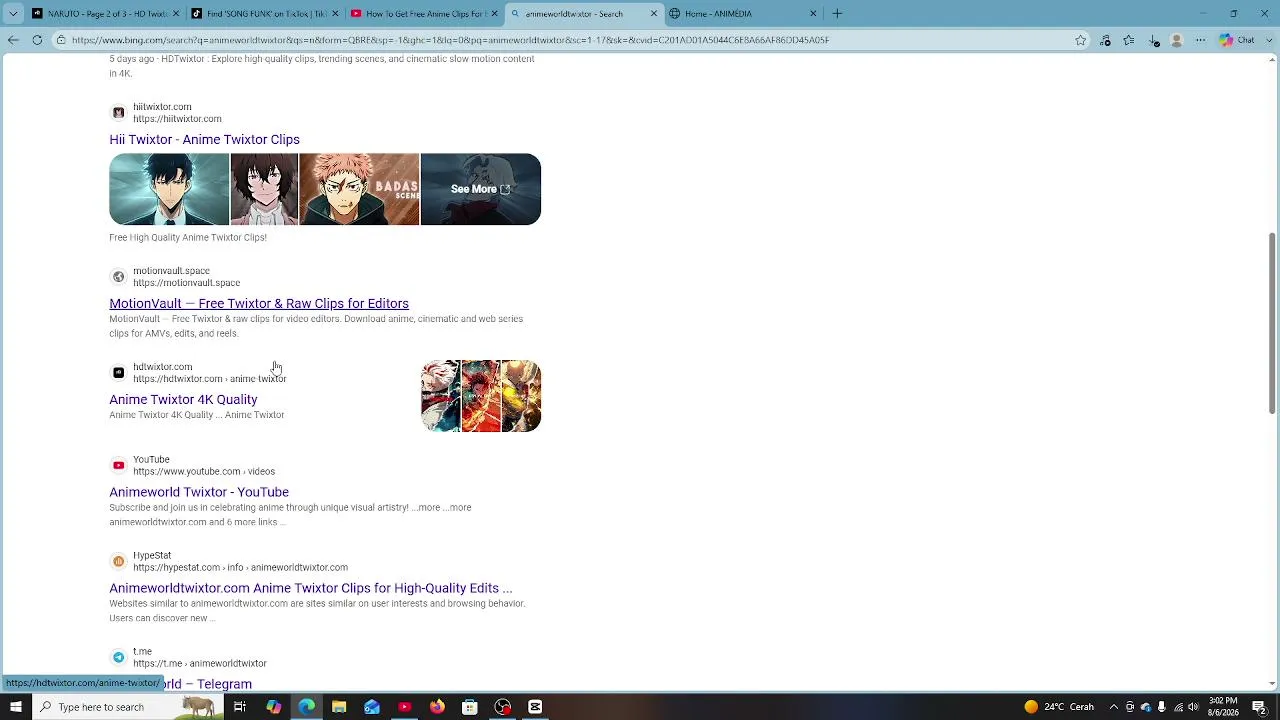Click the browser back arrow
The height and width of the screenshot is (720, 1280).
point(13,40)
